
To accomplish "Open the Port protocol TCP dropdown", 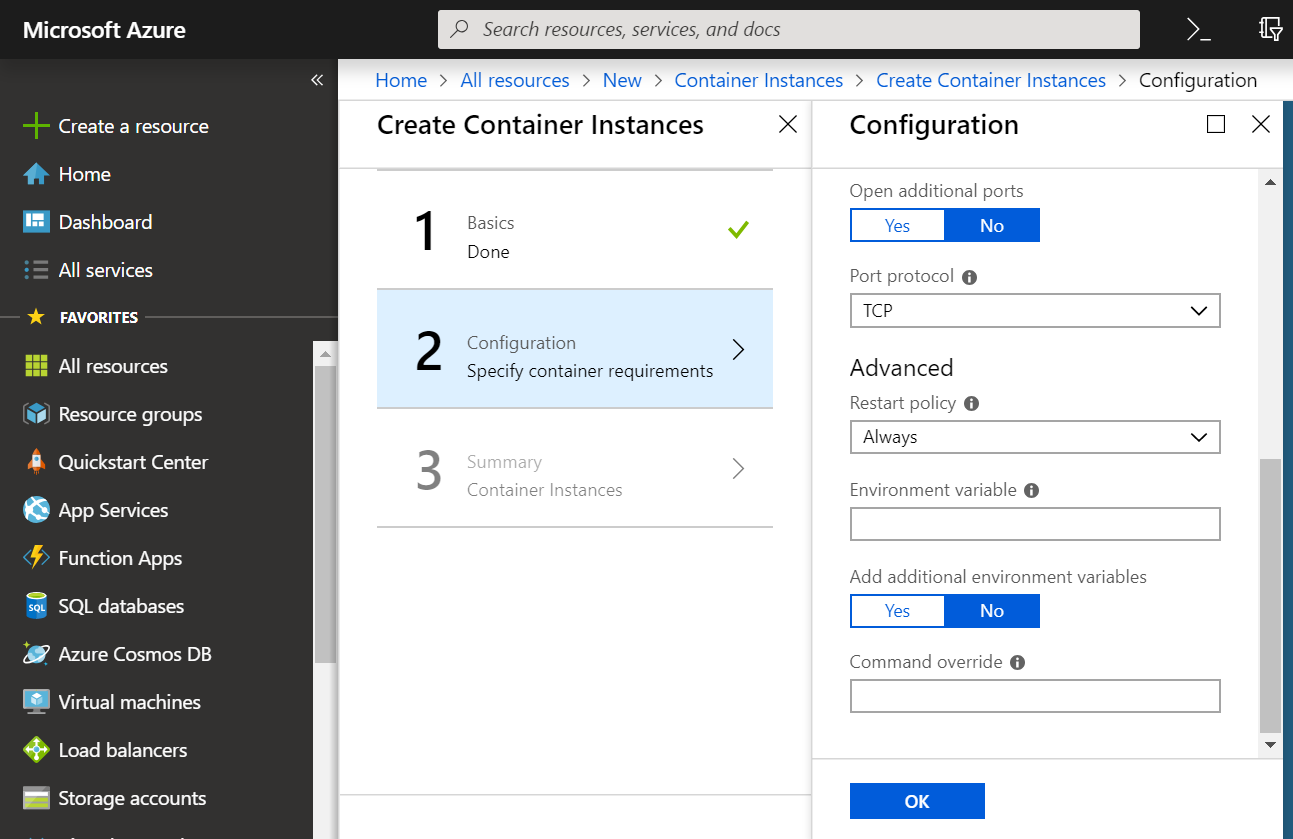I will tap(1035, 310).
